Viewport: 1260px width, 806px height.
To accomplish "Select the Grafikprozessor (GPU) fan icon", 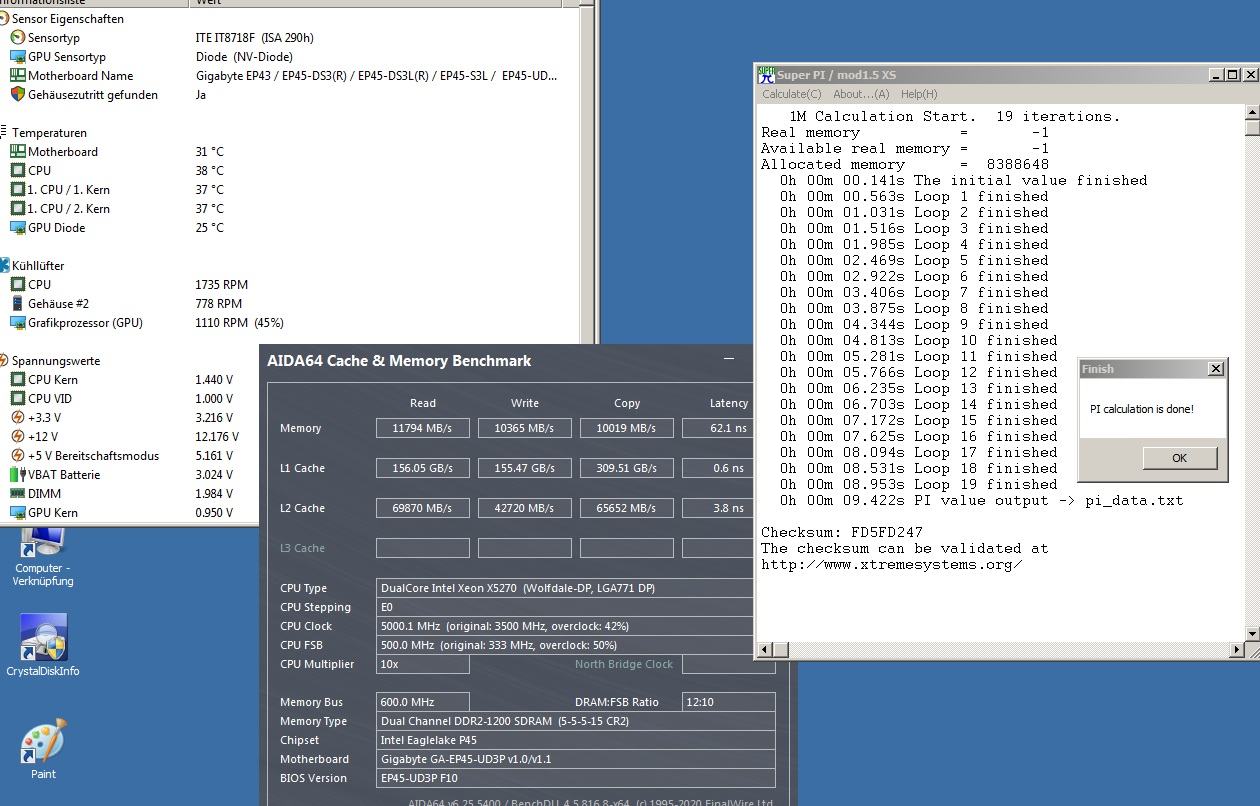I will 20,322.
